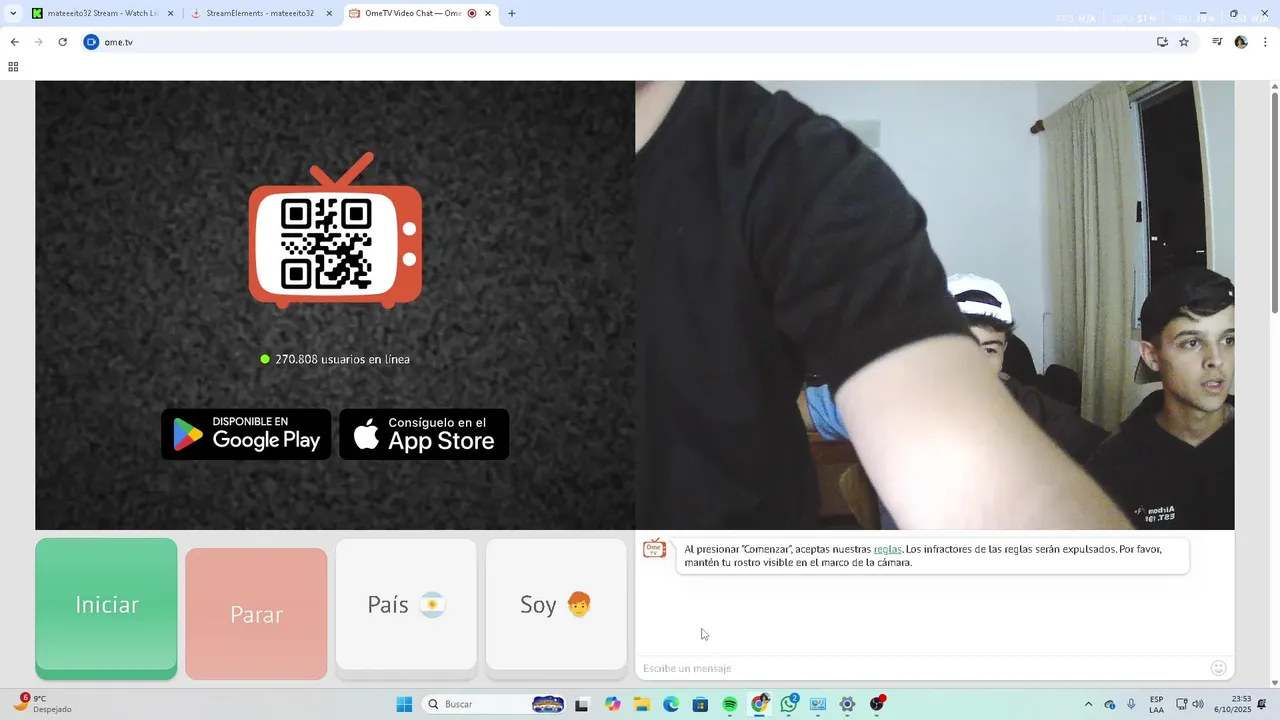Go forward to next page
This screenshot has height=720, width=1280.
click(x=38, y=42)
